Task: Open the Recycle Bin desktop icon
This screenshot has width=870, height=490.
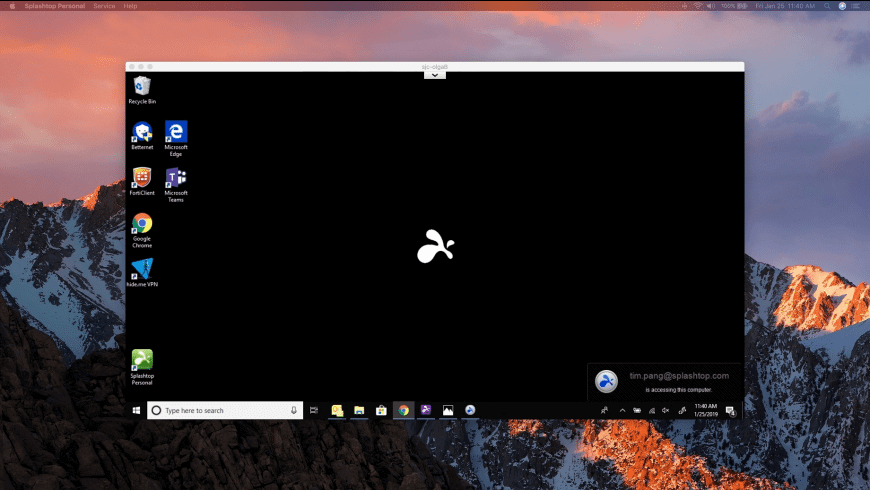Action: [x=142, y=87]
